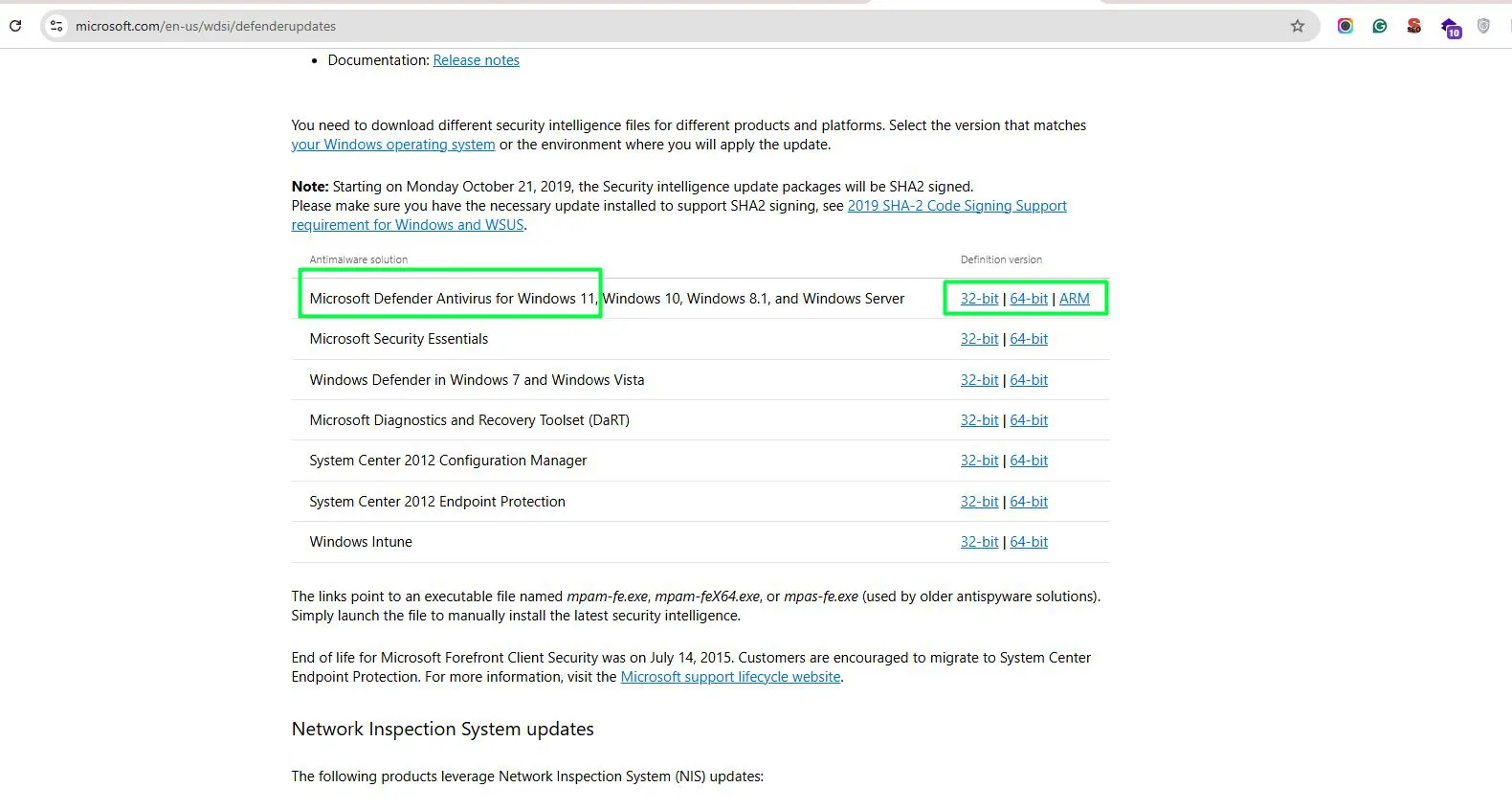Open the Grammarly extension icon
The height and width of the screenshot is (810, 1512).
[x=1380, y=26]
